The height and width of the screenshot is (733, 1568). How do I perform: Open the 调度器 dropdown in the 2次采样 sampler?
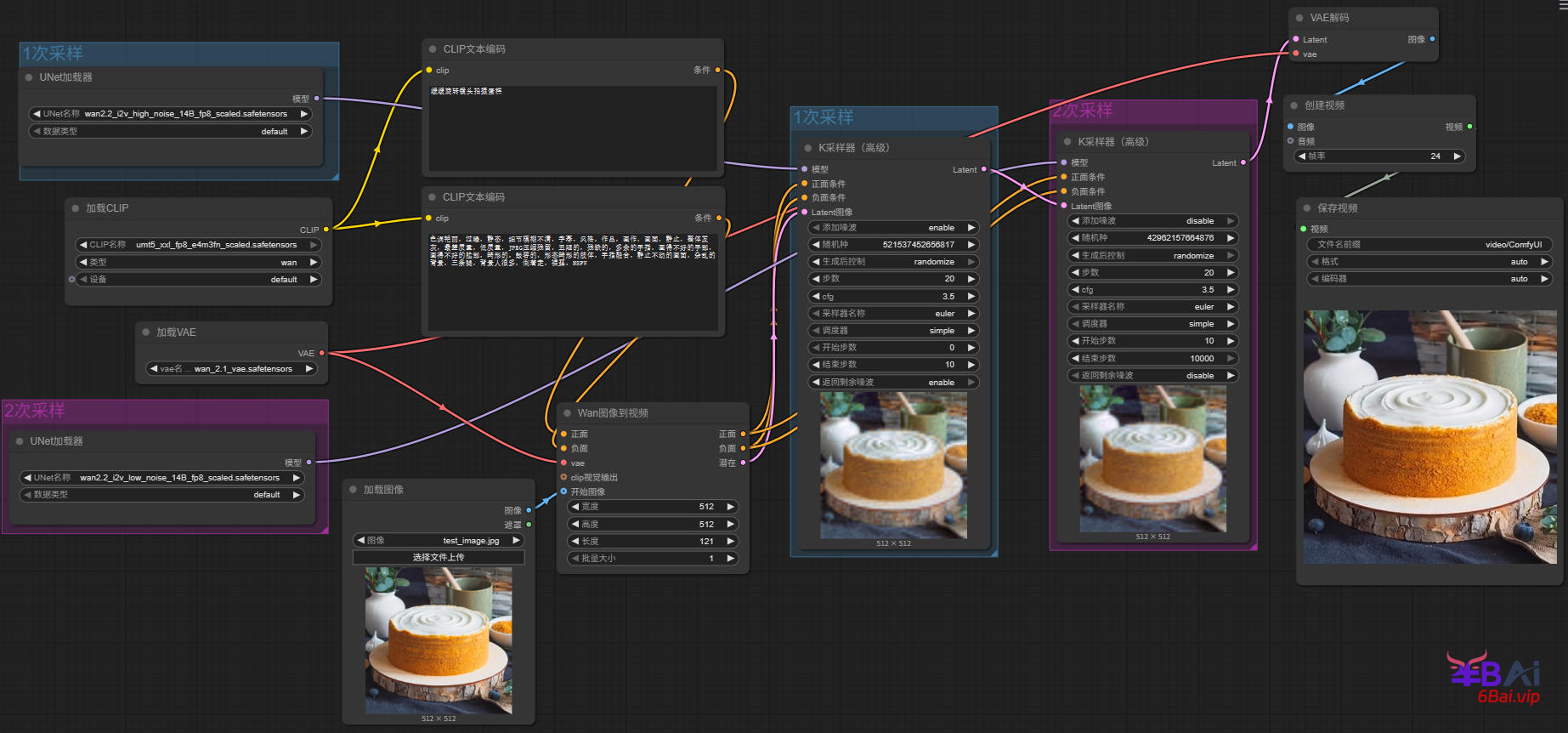tap(1152, 324)
